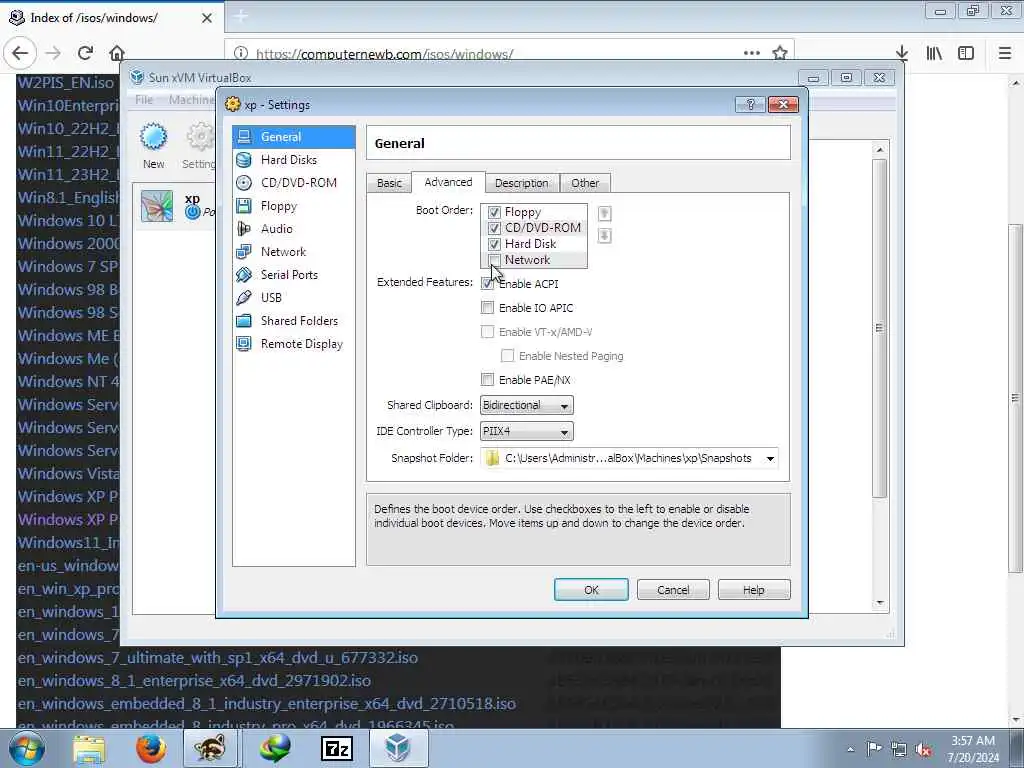This screenshot has width=1024, height=768.
Task: Open the Shared Folders settings icon
Action: 244,321
